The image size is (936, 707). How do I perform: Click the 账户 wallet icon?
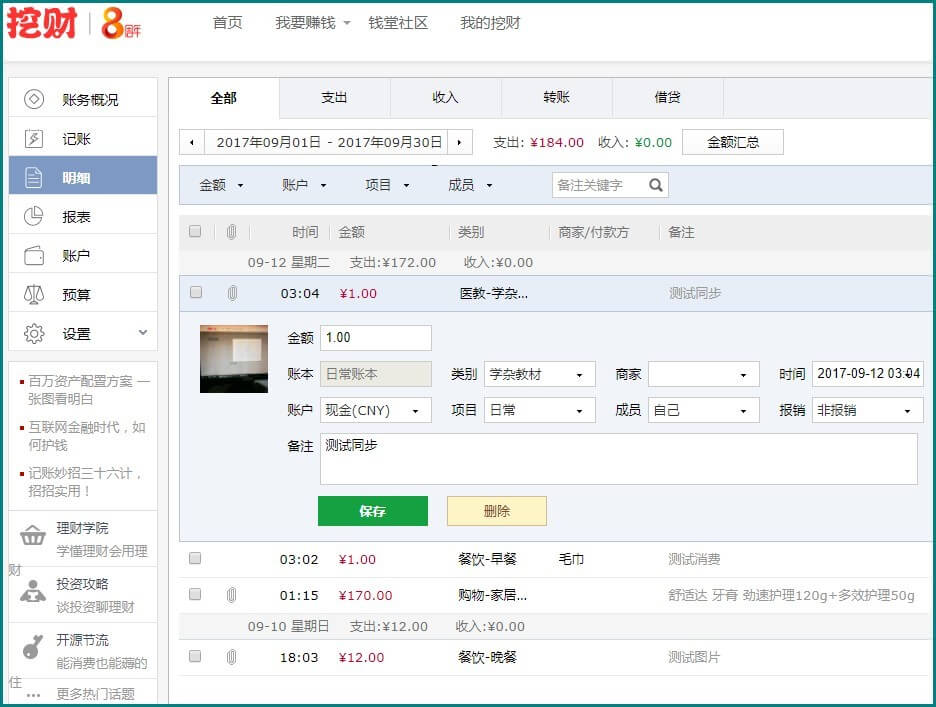click(34, 256)
